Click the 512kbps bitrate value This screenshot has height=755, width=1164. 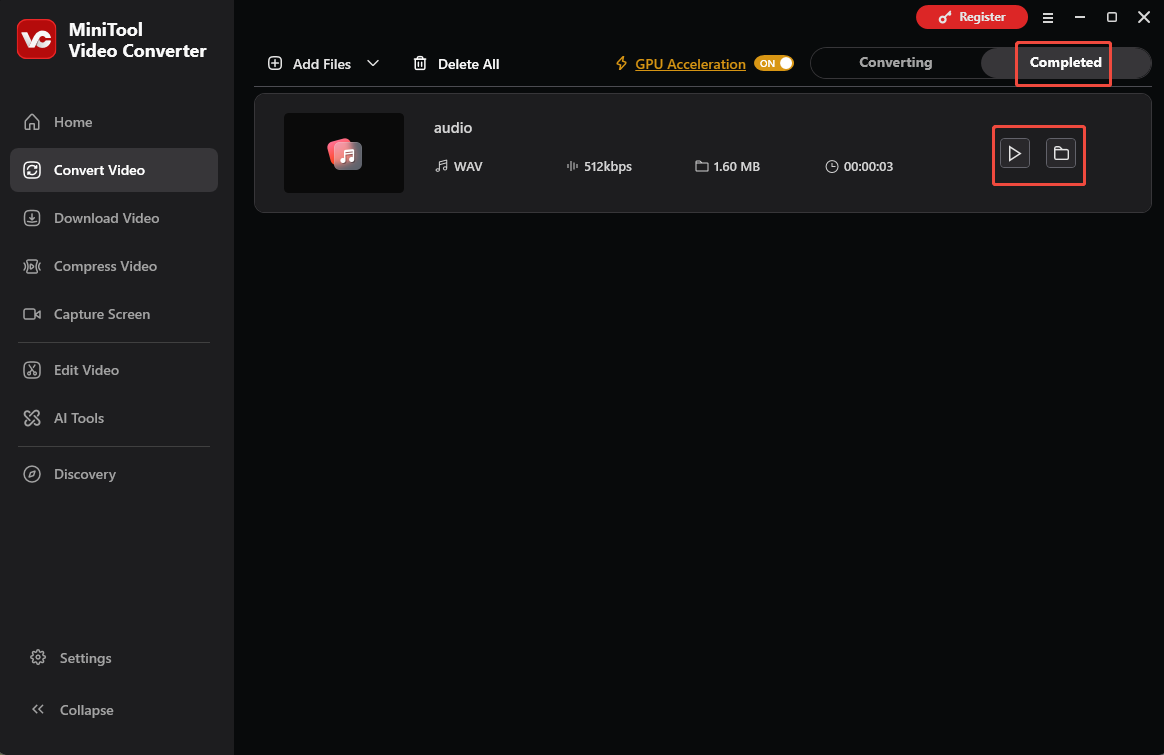tap(607, 166)
